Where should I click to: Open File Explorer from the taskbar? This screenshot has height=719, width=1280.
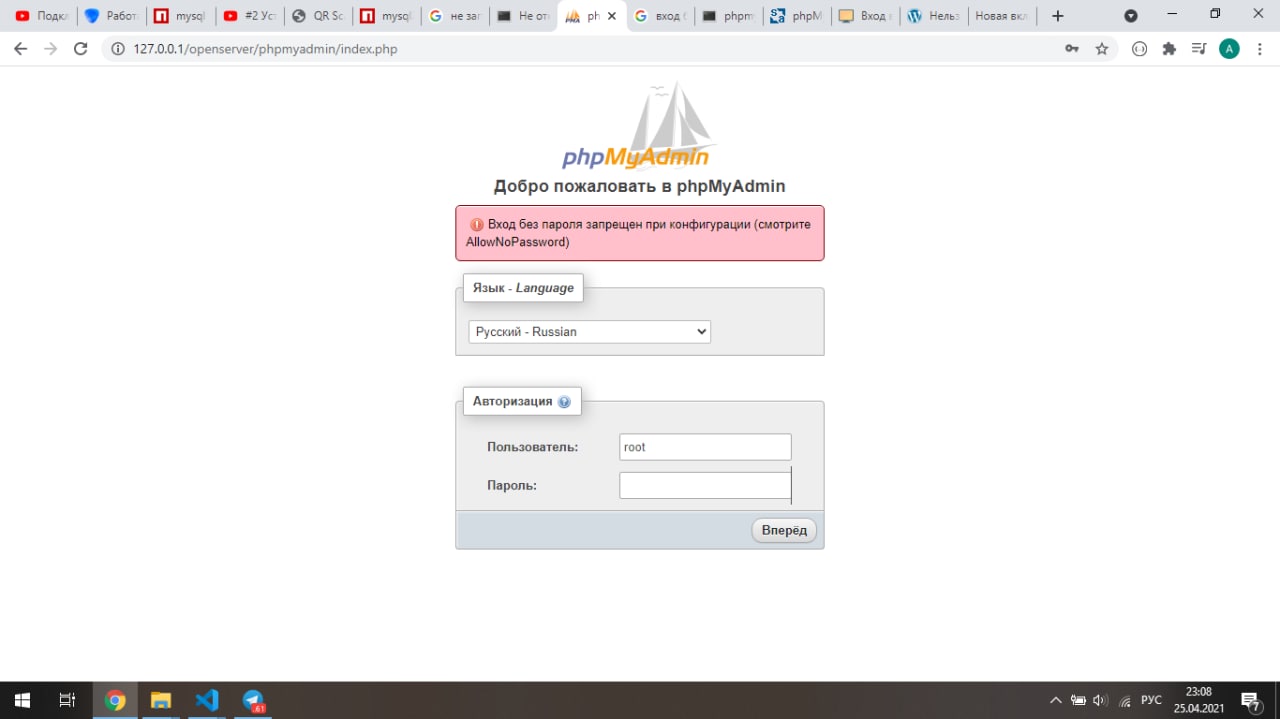[161, 700]
